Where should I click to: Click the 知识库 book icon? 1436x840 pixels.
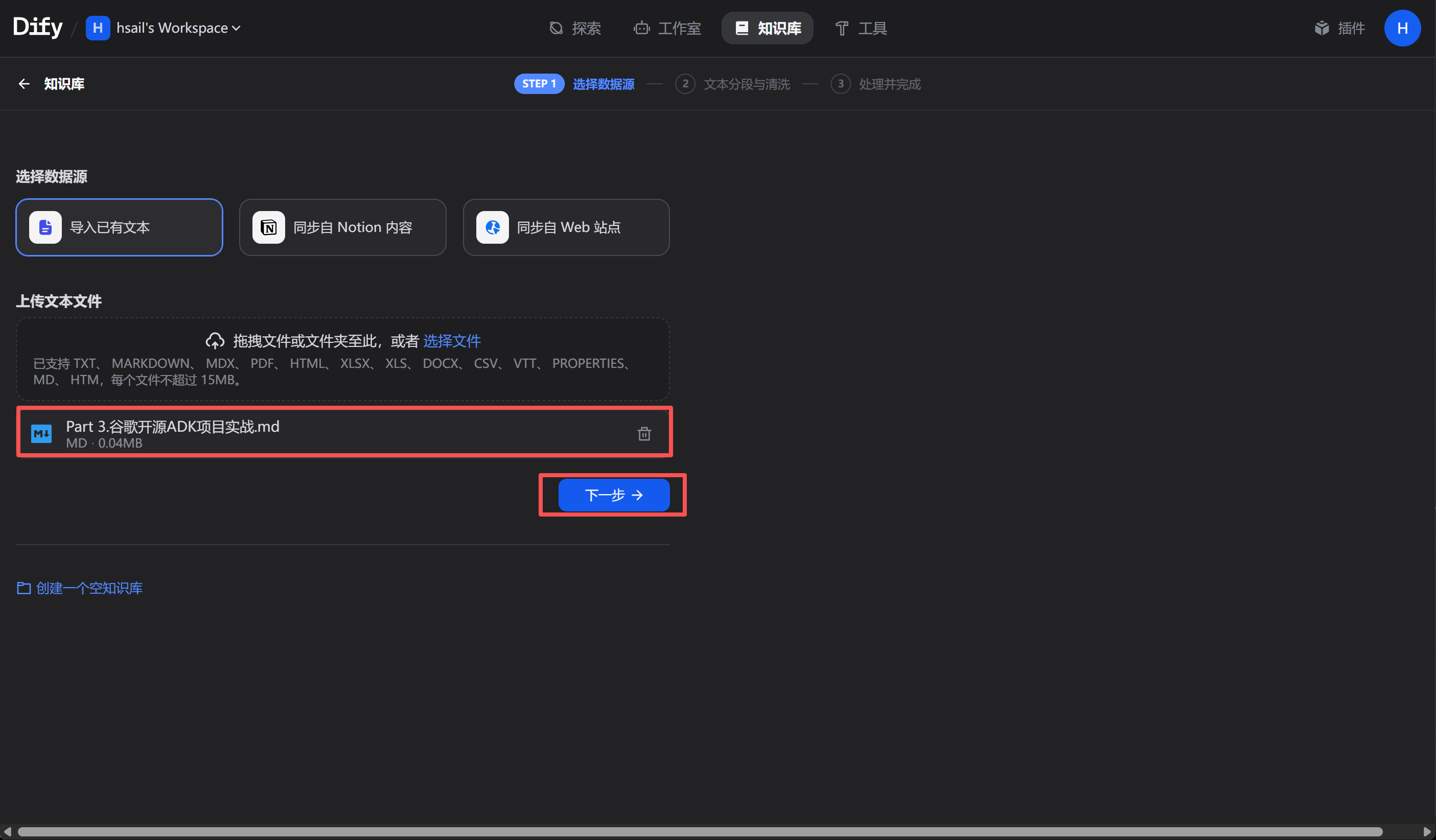pyautogui.click(x=742, y=28)
